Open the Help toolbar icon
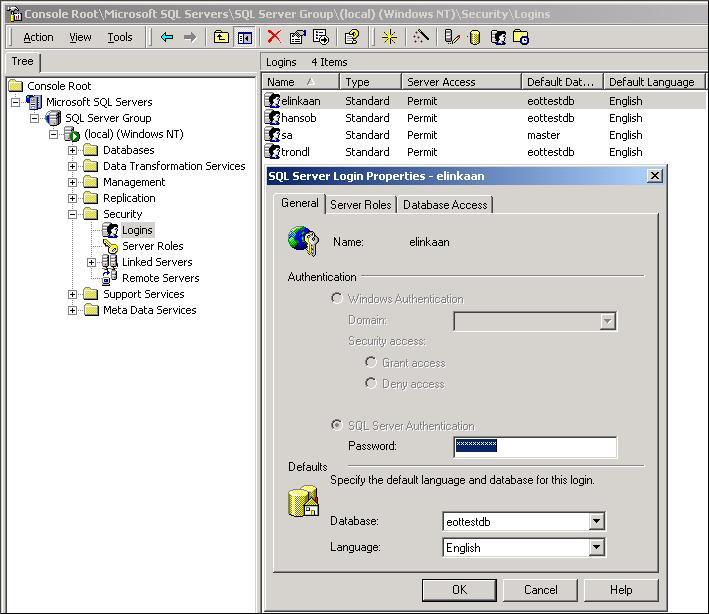Image resolution: width=709 pixels, height=614 pixels. (352, 37)
